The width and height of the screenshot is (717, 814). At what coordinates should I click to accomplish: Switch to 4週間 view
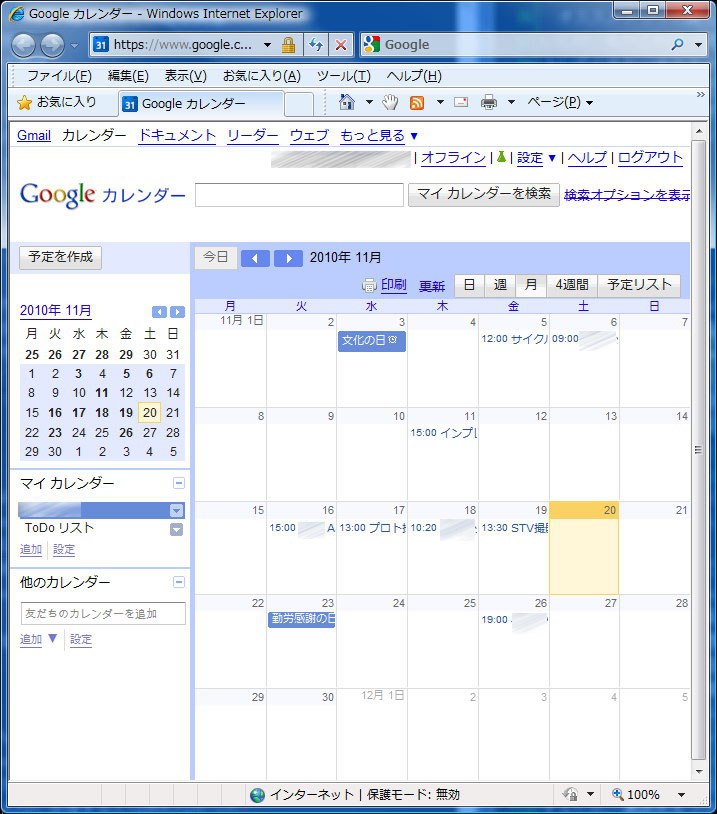pyautogui.click(x=572, y=285)
